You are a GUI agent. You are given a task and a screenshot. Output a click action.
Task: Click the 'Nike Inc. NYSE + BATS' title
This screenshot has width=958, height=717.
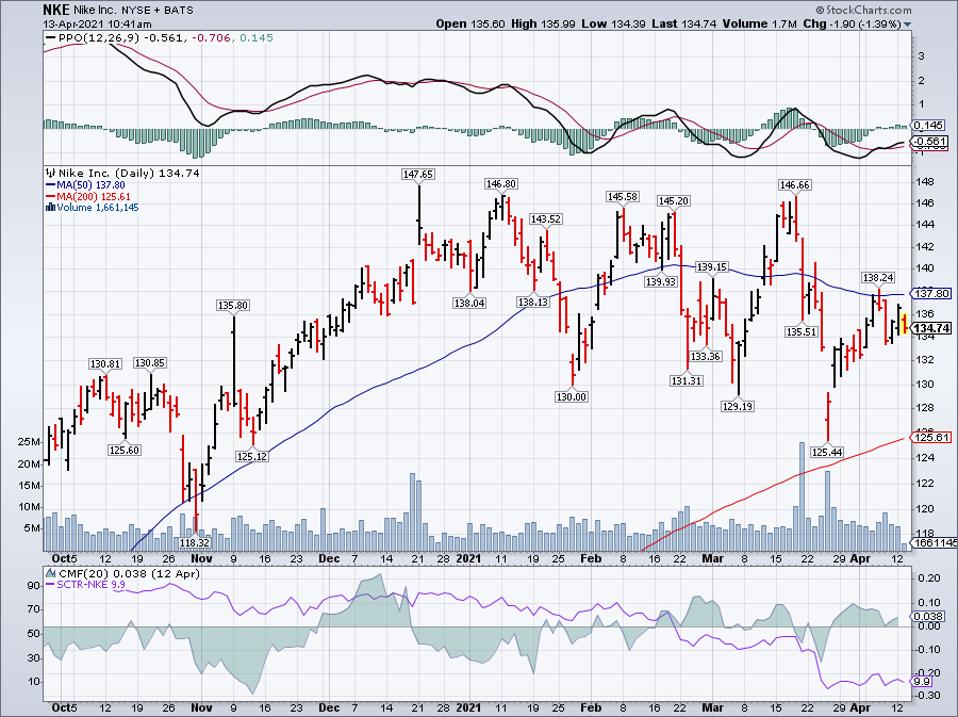[133, 10]
